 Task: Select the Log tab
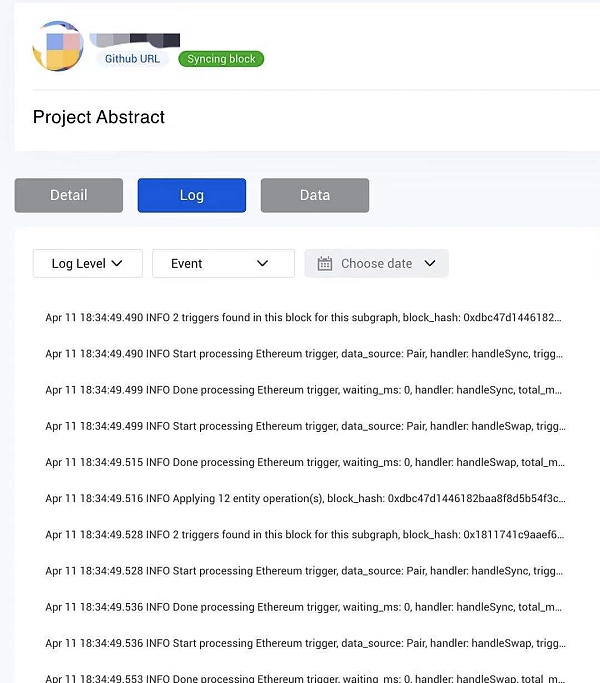click(x=191, y=195)
